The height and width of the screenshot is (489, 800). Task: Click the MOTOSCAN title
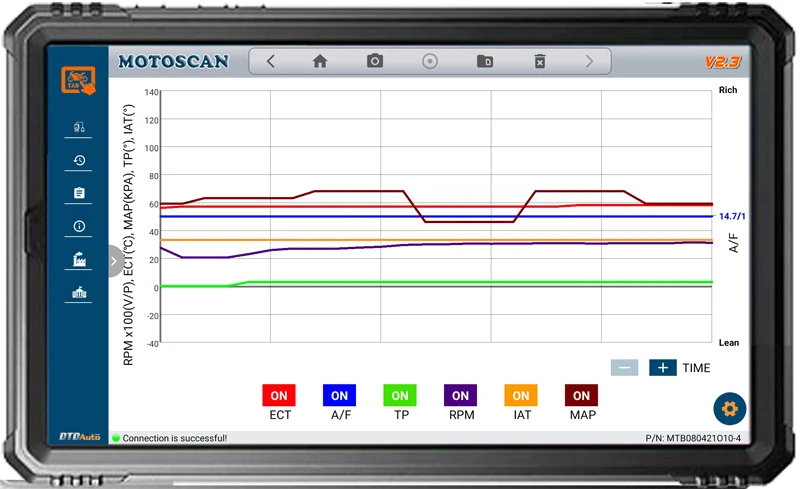pyautogui.click(x=174, y=62)
